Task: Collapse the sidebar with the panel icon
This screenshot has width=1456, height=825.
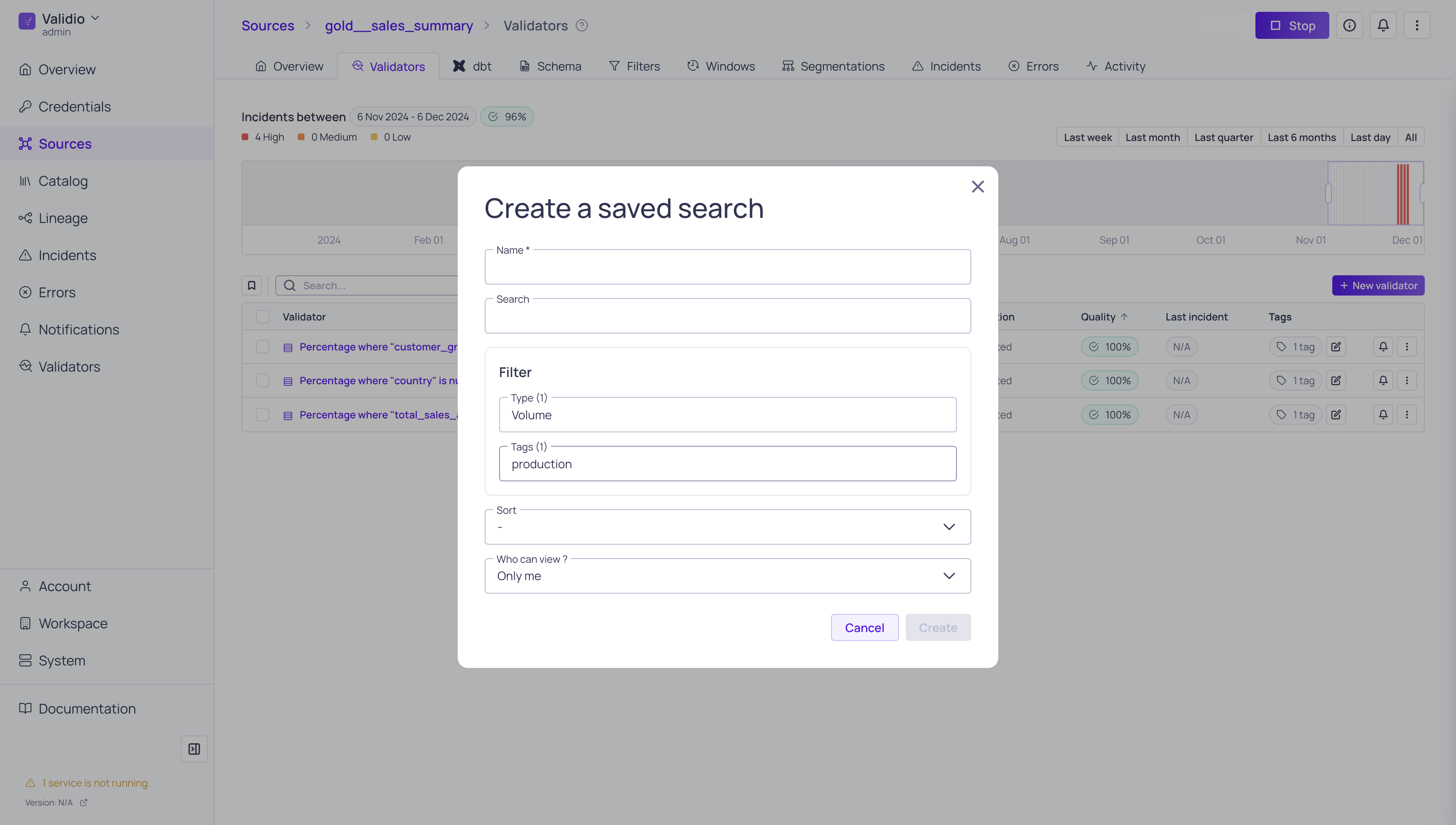Action: (194, 749)
